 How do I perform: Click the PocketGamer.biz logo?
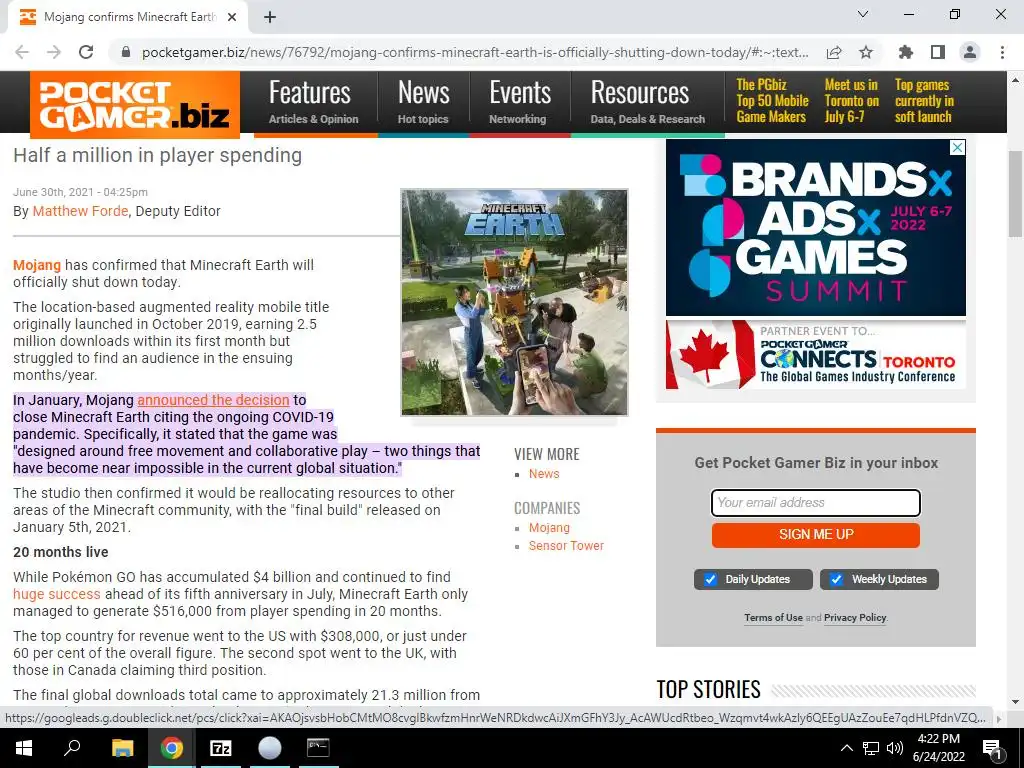[135, 105]
